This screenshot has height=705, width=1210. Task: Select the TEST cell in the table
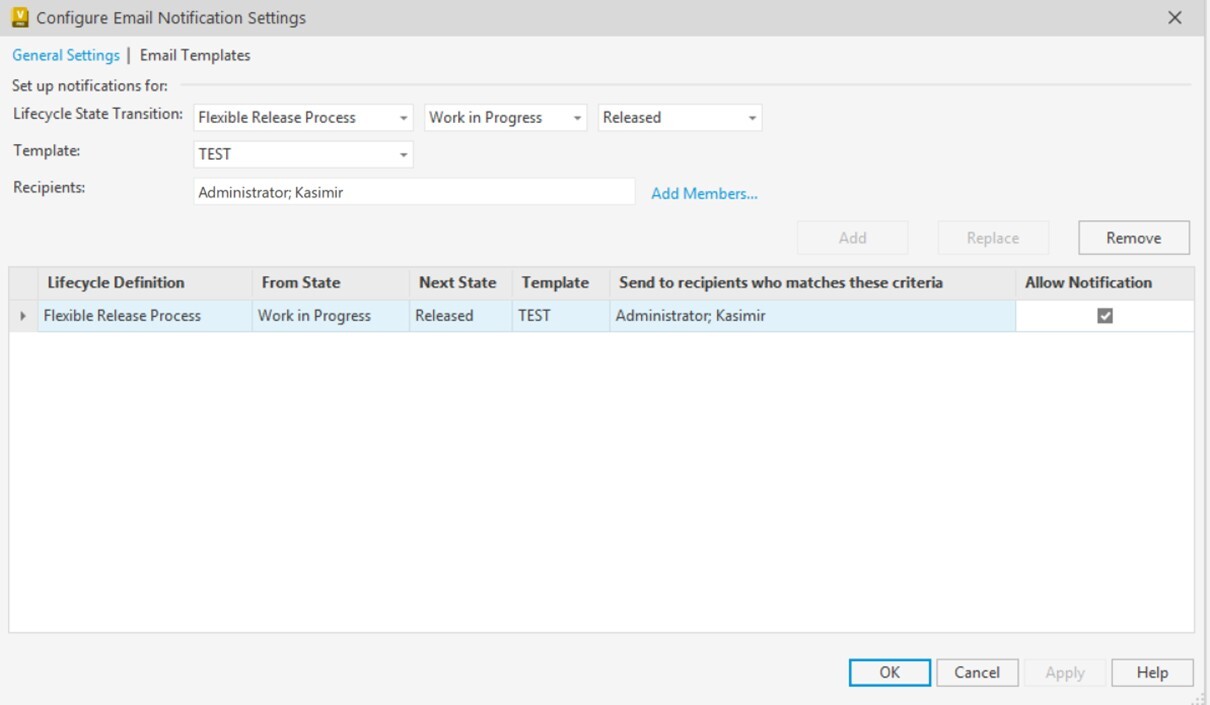[x=561, y=316]
